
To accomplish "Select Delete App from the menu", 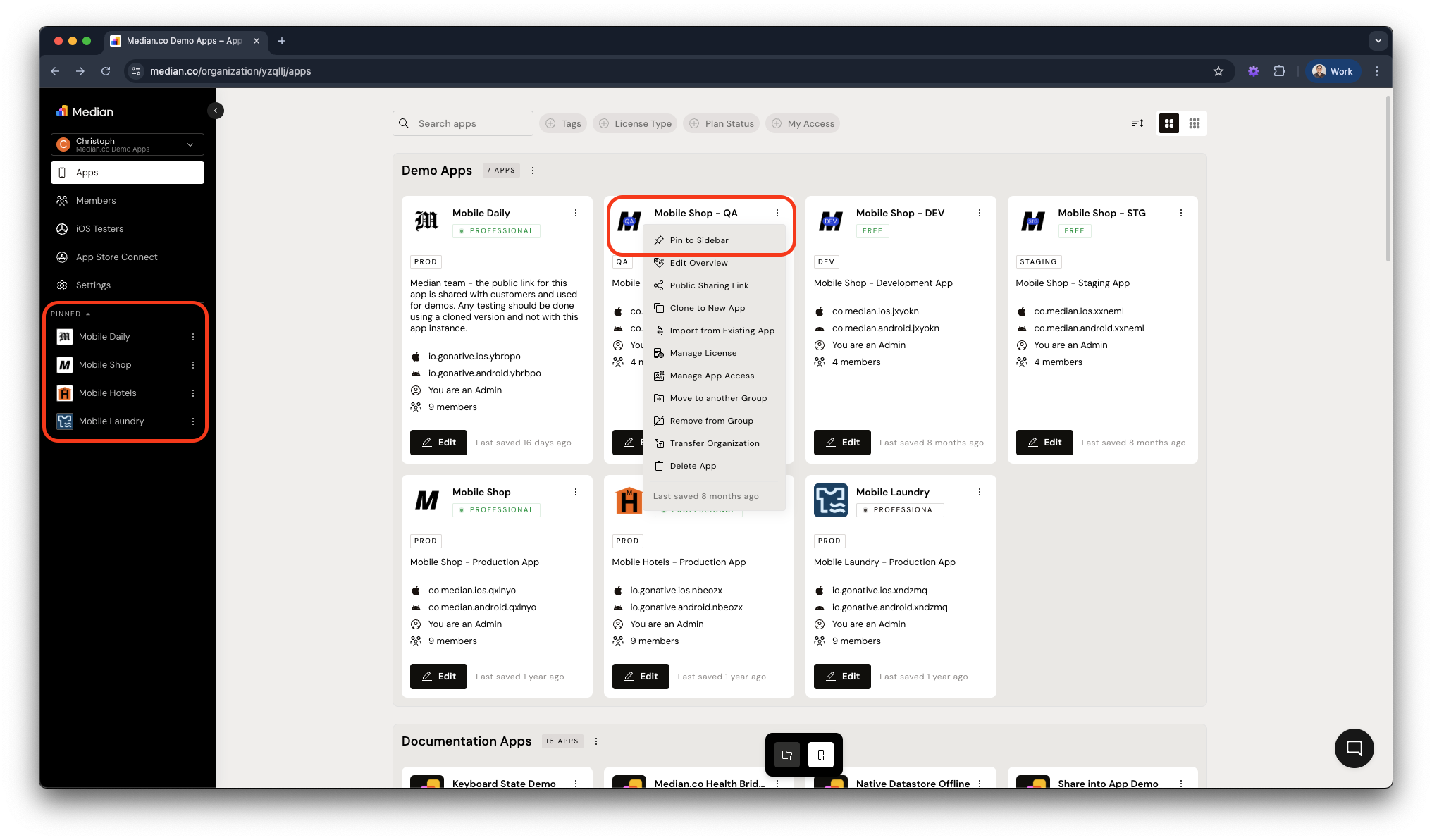I will click(x=715, y=466).
